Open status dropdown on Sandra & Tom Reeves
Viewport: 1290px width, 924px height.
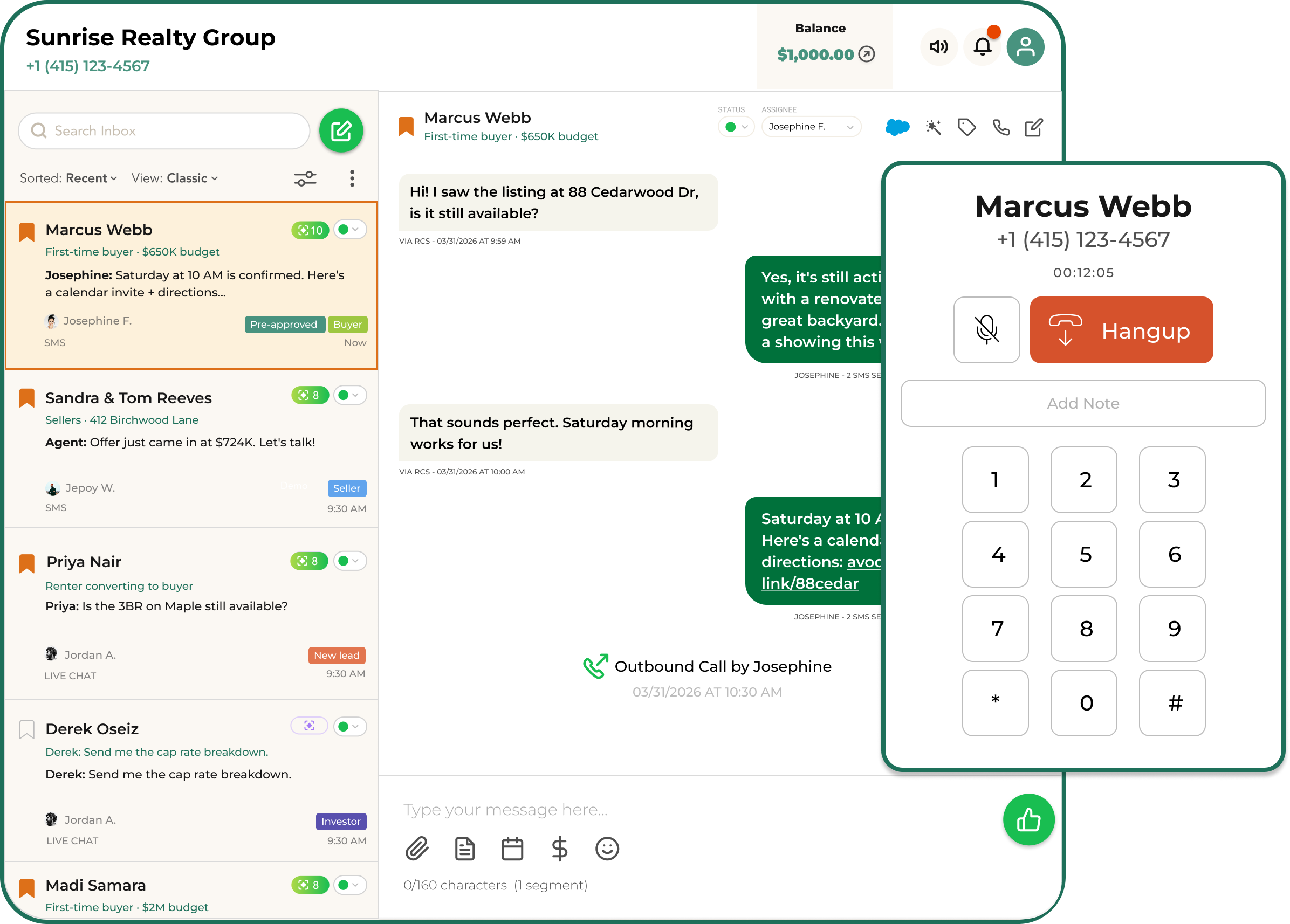(x=350, y=395)
